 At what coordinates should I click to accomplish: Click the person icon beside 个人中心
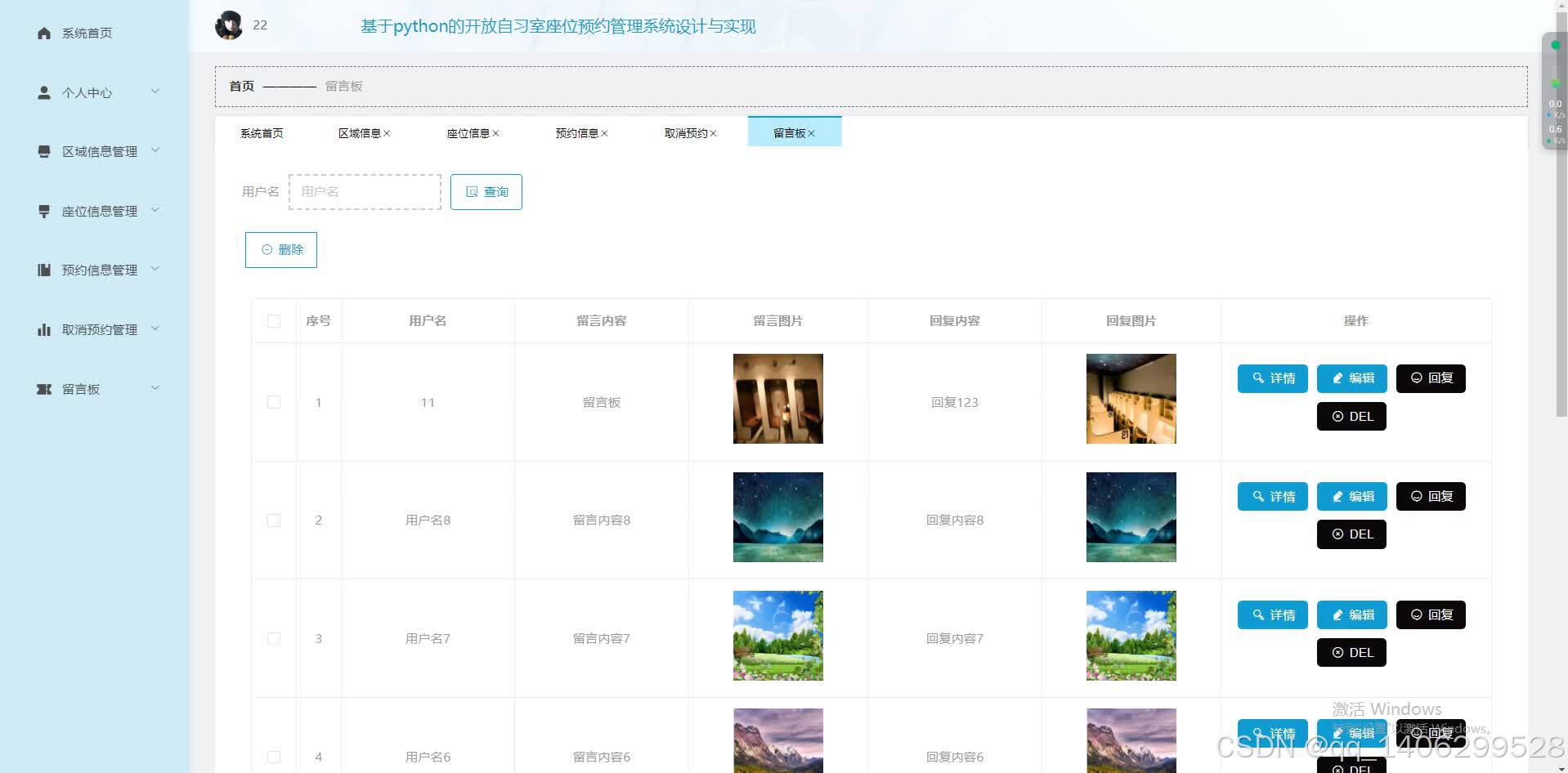point(44,92)
